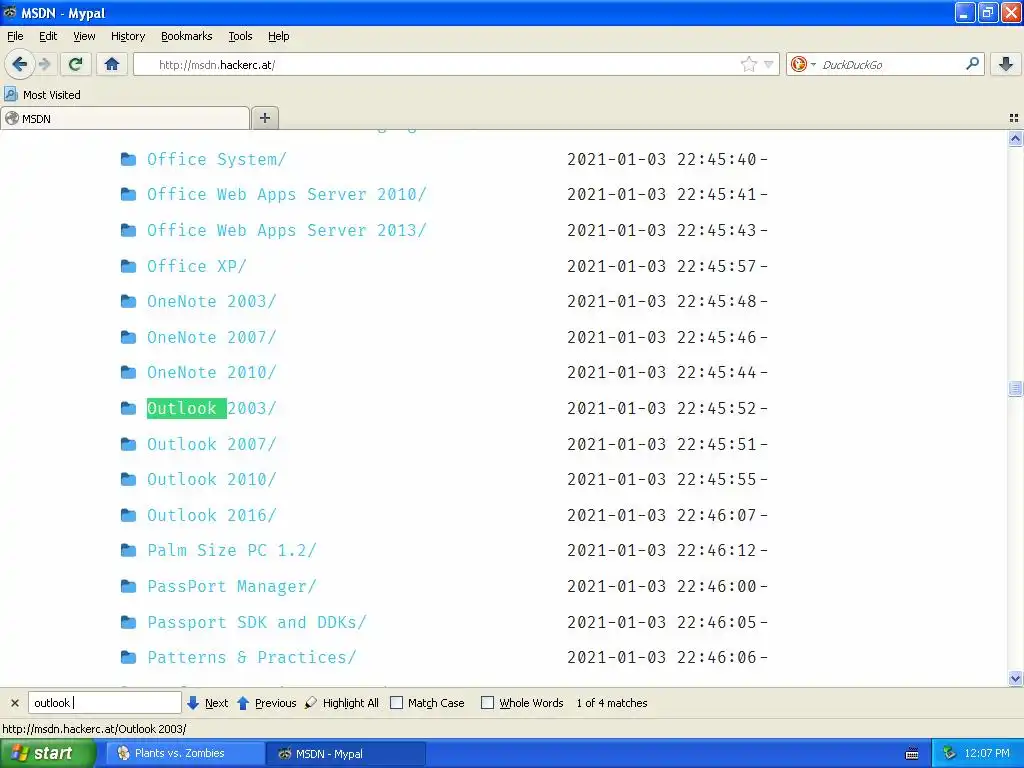Open the Outlook 2007/ link
Viewport: 1024px width, 768px height.
point(212,444)
